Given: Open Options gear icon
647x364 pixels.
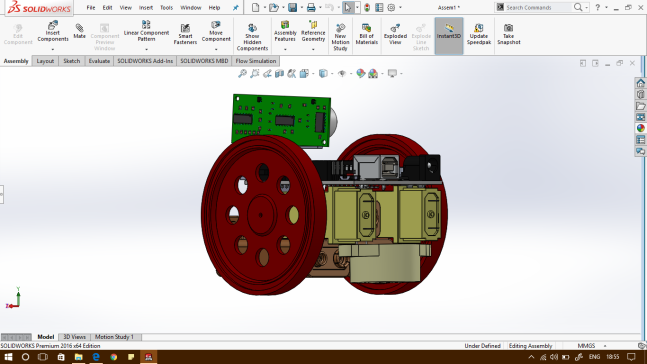Looking at the screenshot, I should point(391,7).
